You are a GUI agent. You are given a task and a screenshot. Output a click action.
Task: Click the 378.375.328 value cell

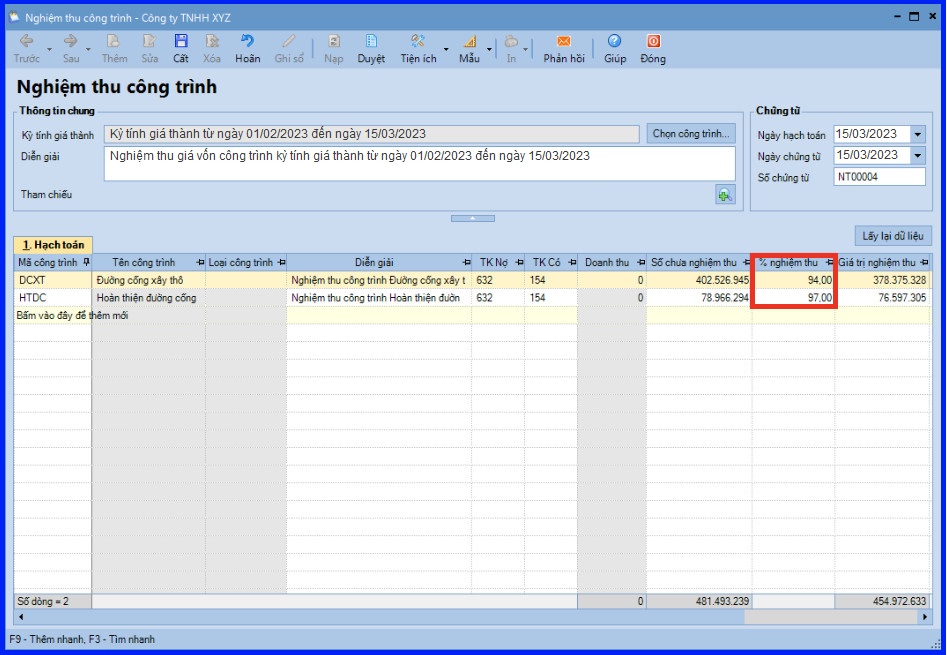click(883, 280)
